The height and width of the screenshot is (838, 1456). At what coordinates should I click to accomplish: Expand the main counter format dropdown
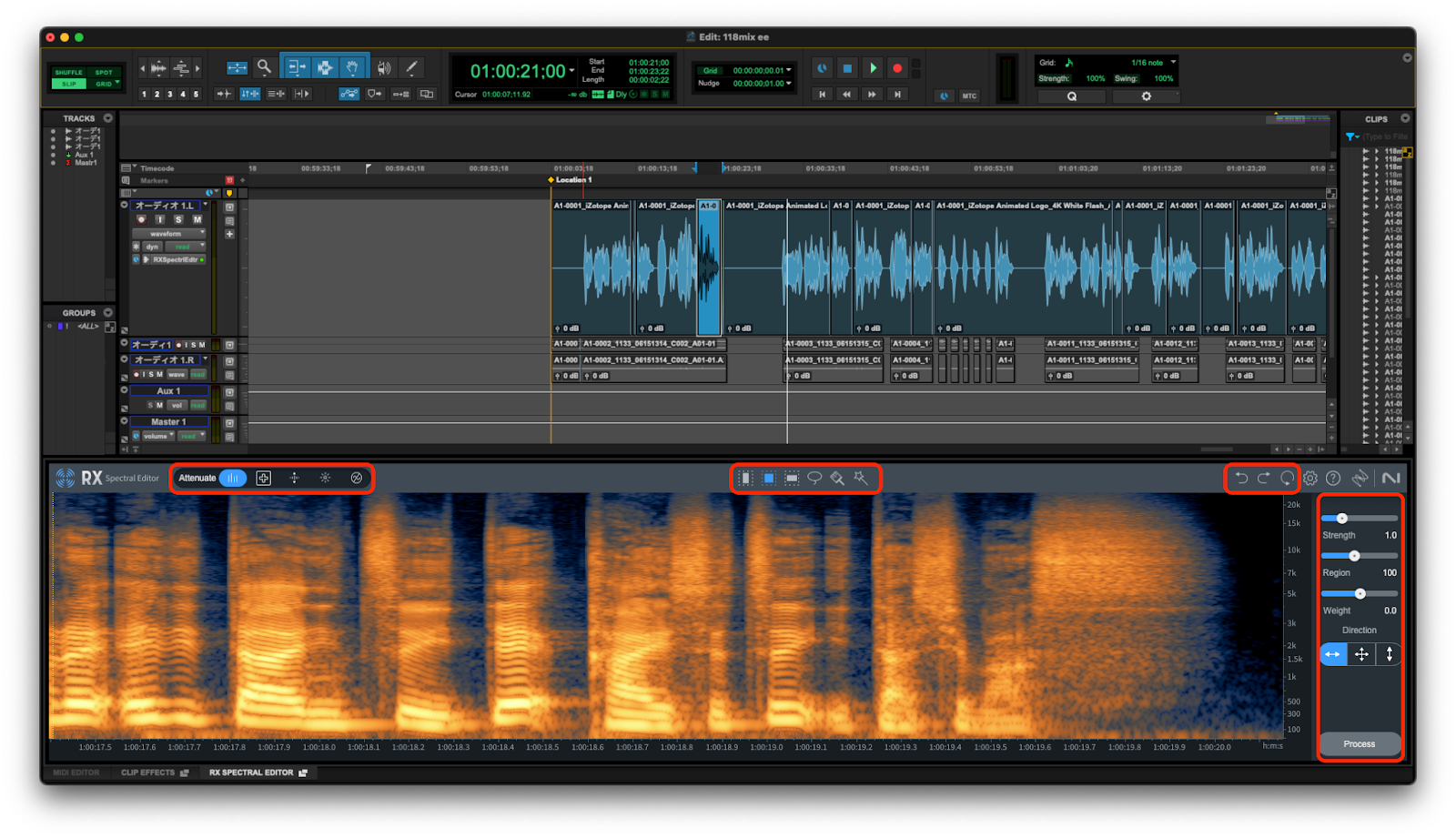572,71
